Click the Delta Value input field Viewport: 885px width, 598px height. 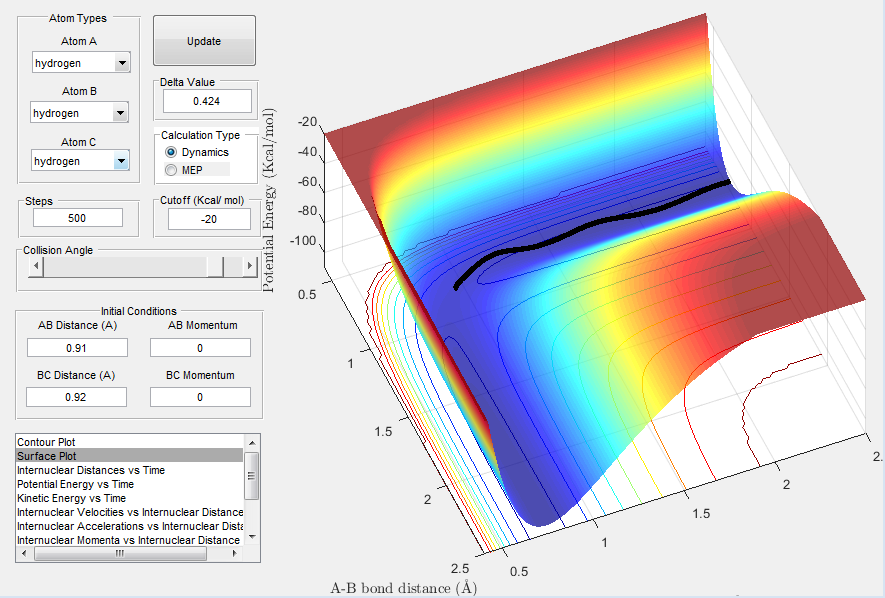coord(204,101)
